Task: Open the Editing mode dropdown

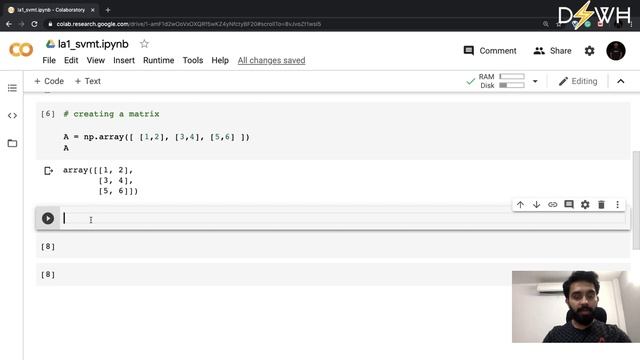Action: [x=578, y=81]
